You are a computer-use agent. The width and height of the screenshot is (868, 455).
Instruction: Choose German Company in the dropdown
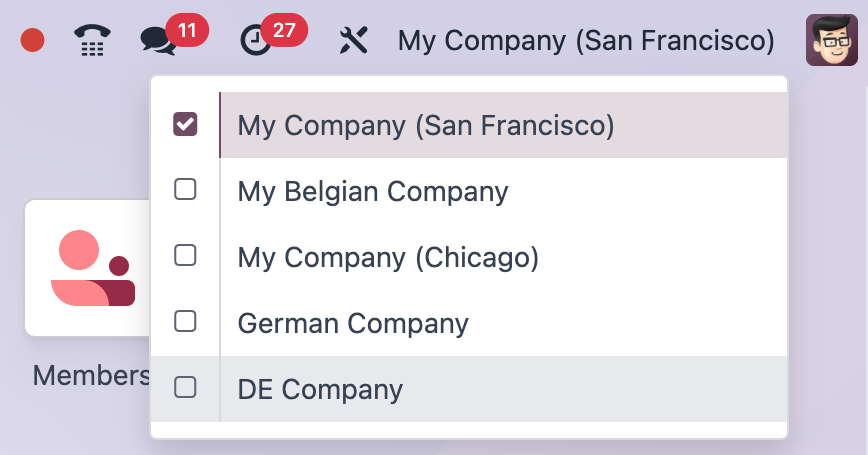click(353, 323)
